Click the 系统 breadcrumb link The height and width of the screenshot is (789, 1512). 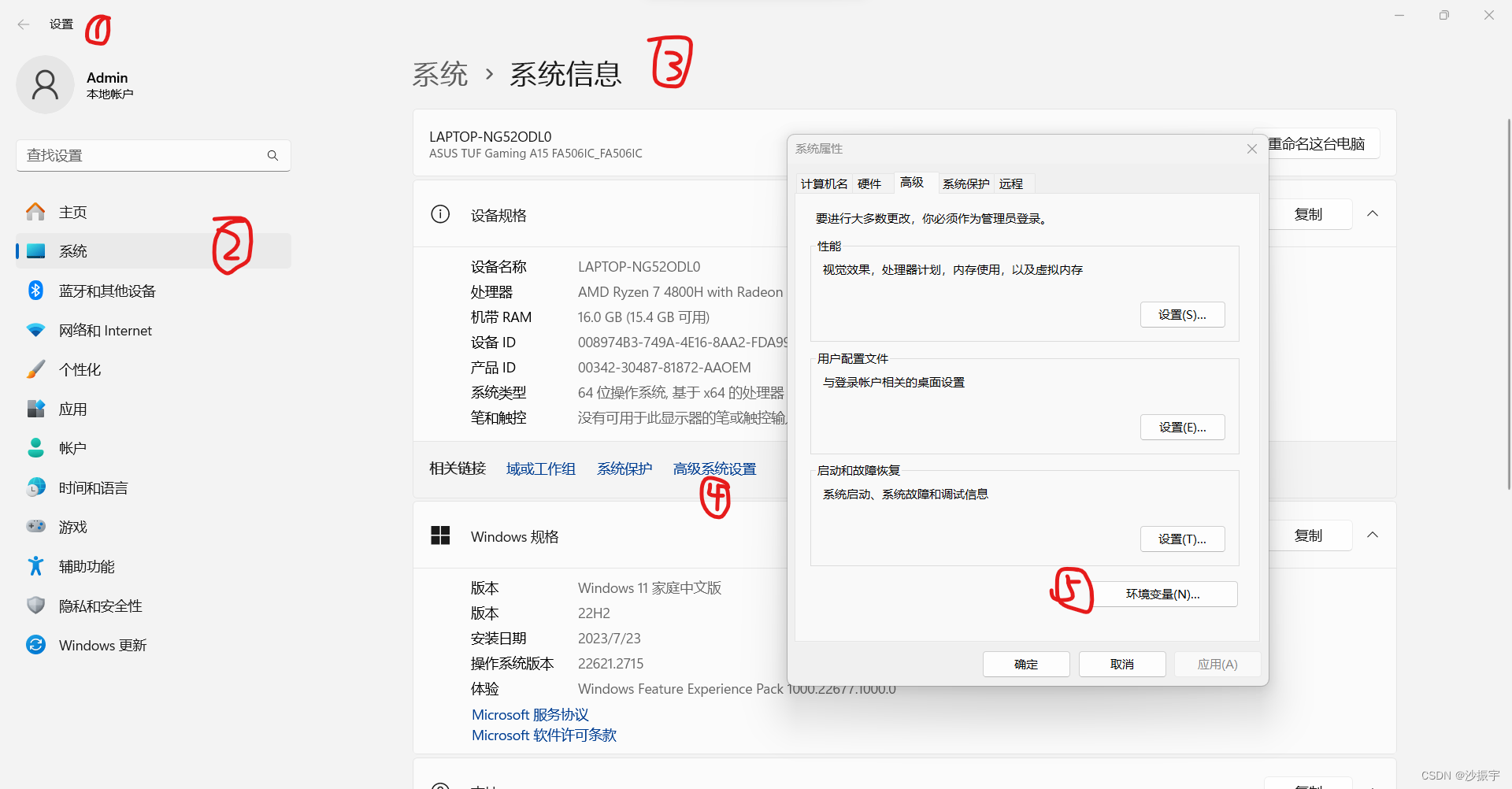[440, 74]
